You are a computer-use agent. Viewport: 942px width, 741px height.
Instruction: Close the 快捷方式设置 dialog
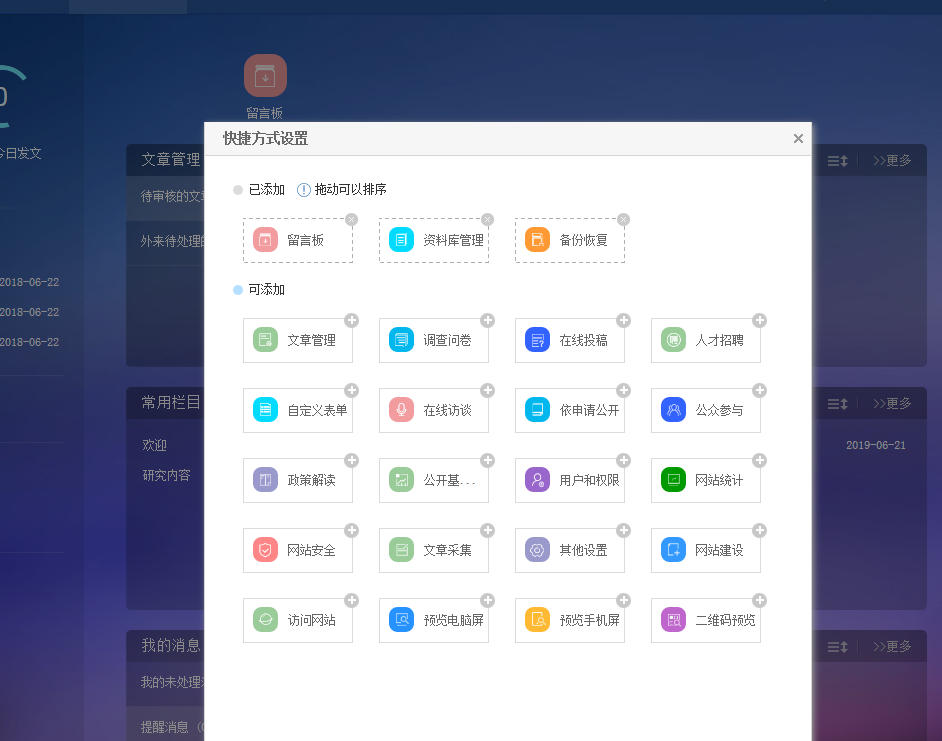[x=798, y=139]
